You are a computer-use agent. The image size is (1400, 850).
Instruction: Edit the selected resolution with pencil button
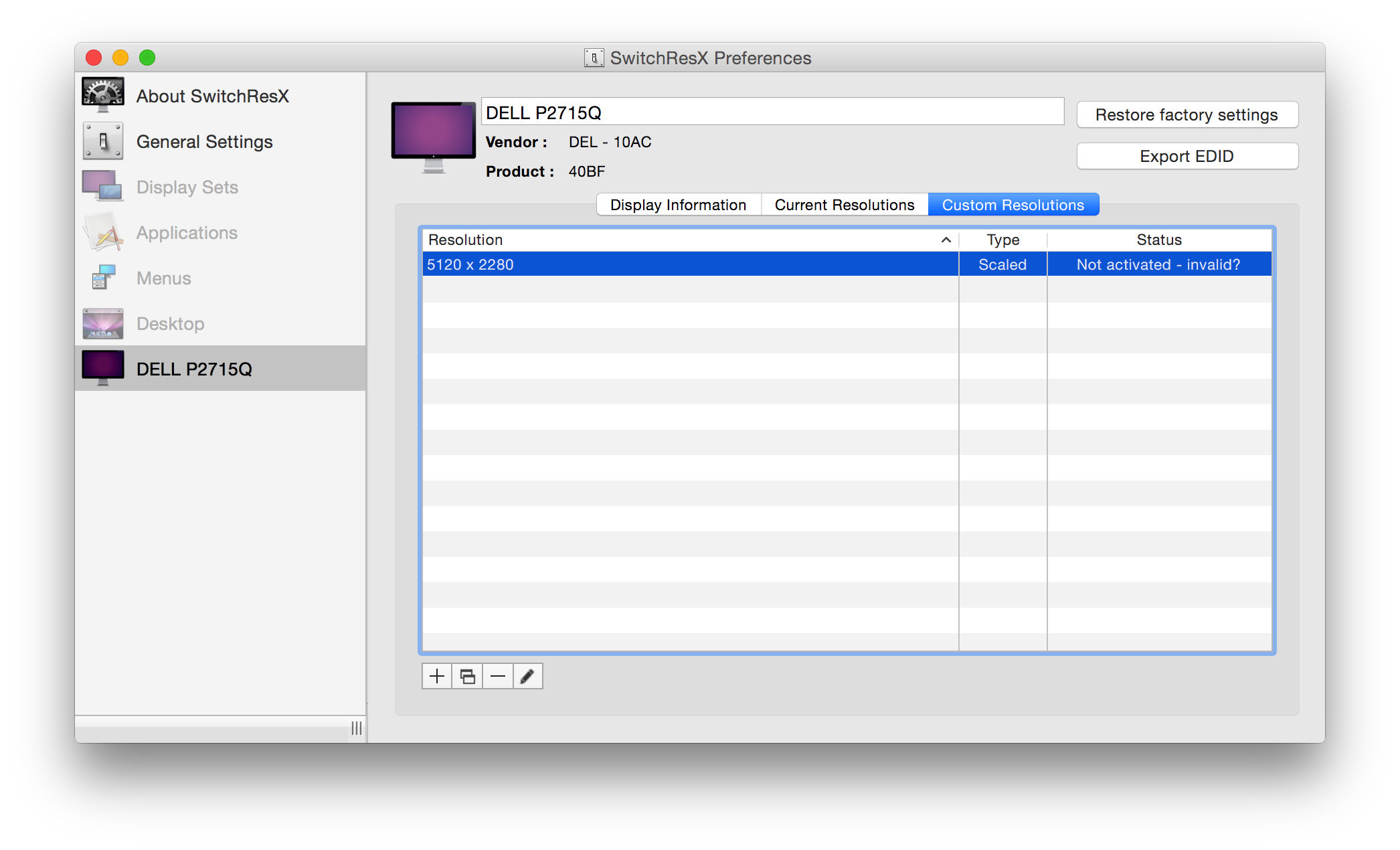click(528, 676)
